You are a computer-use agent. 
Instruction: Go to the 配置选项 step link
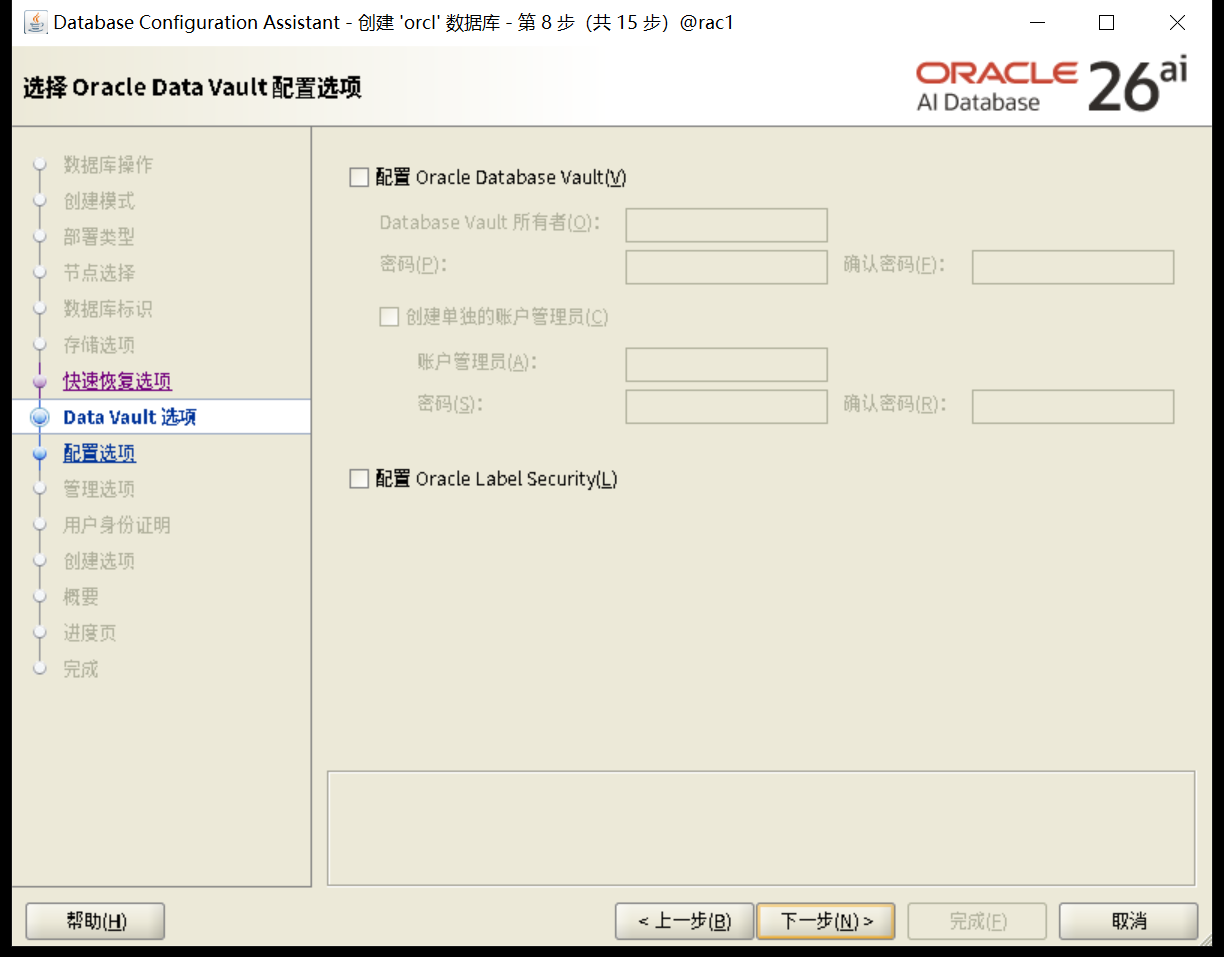(x=99, y=453)
